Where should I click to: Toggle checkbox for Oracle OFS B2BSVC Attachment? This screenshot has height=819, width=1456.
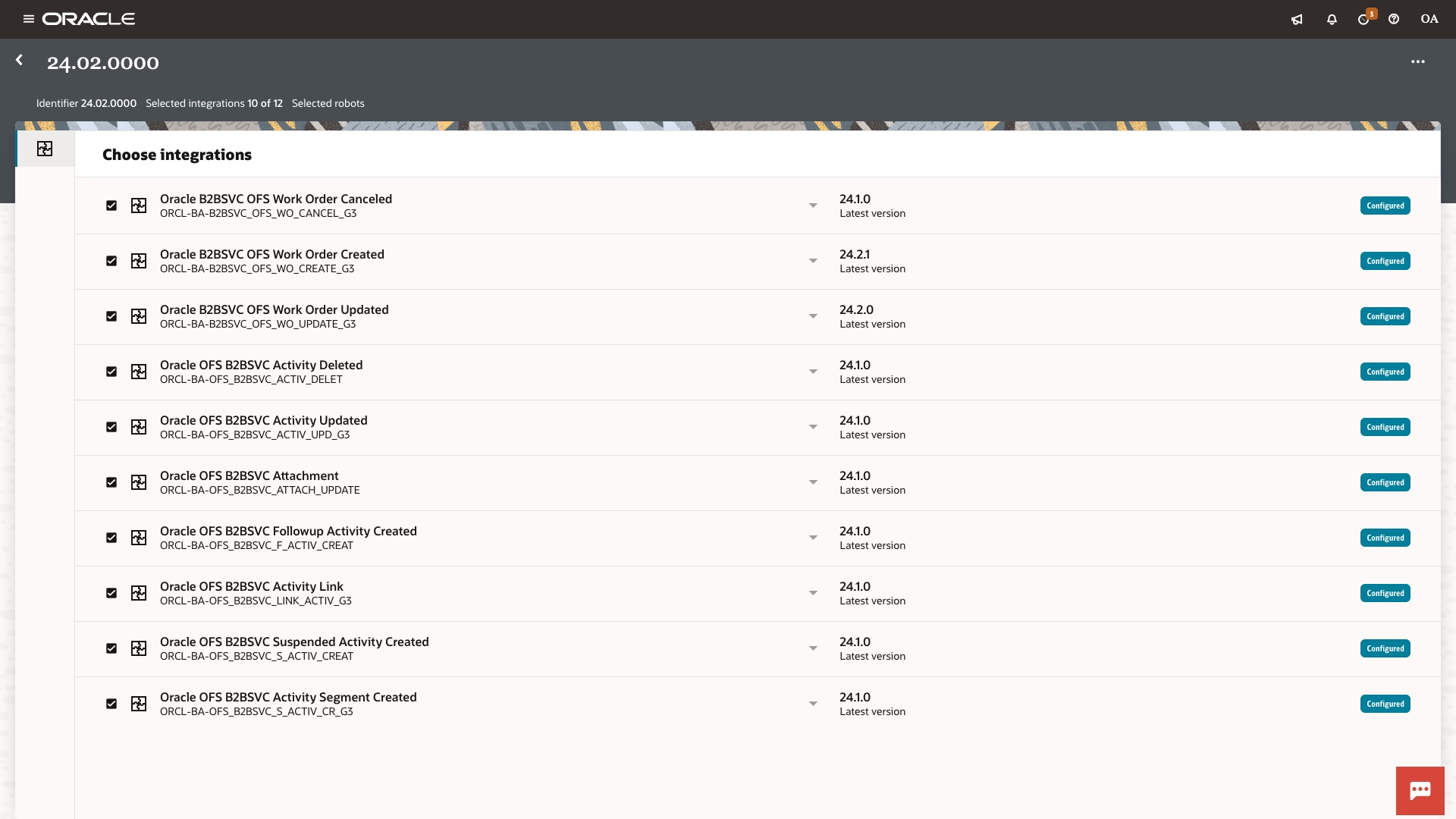(111, 482)
